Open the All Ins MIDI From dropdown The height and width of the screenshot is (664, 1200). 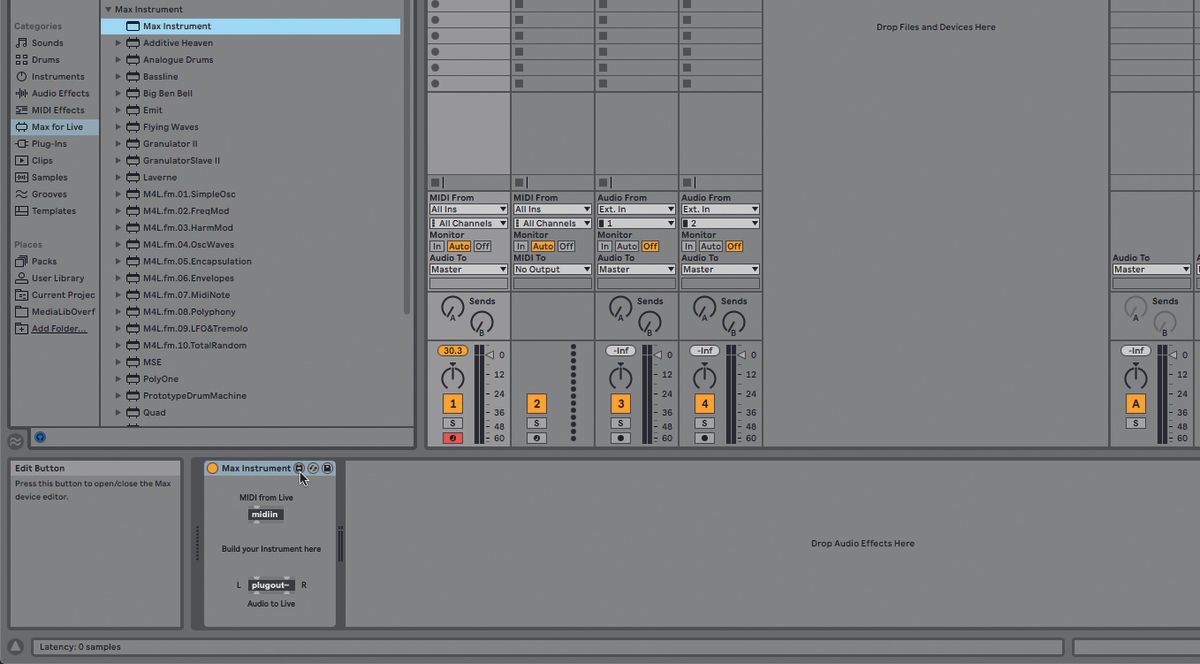coord(467,208)
